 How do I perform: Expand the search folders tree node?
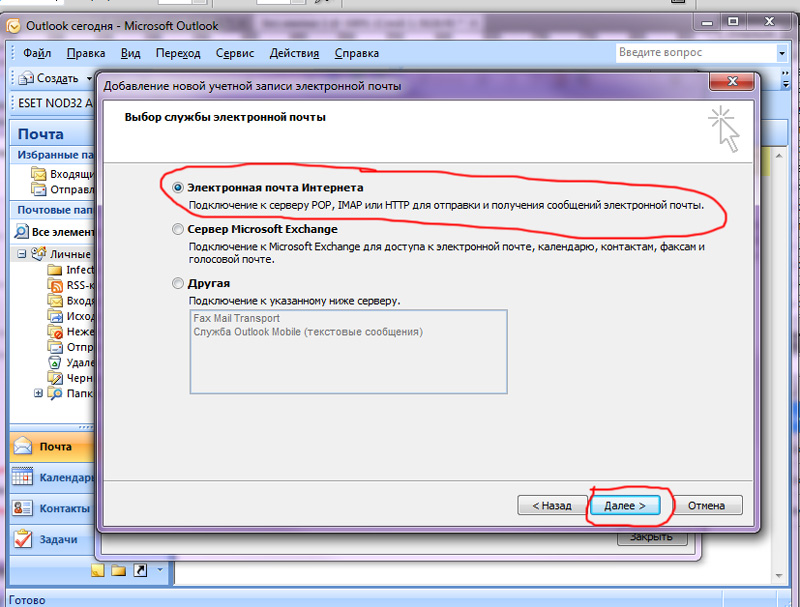pyautogui.click(x=39, y=393)
